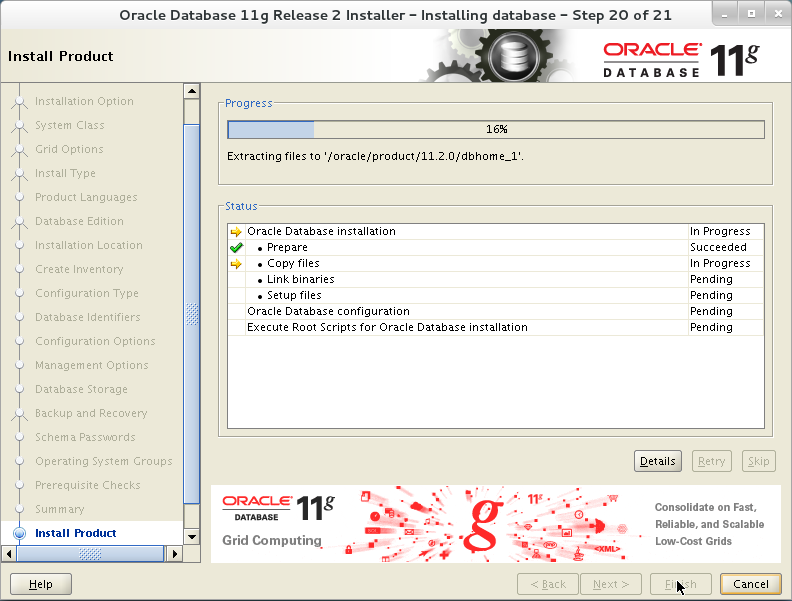
Task: Close the installer window
Action: (x=778, y=14)
